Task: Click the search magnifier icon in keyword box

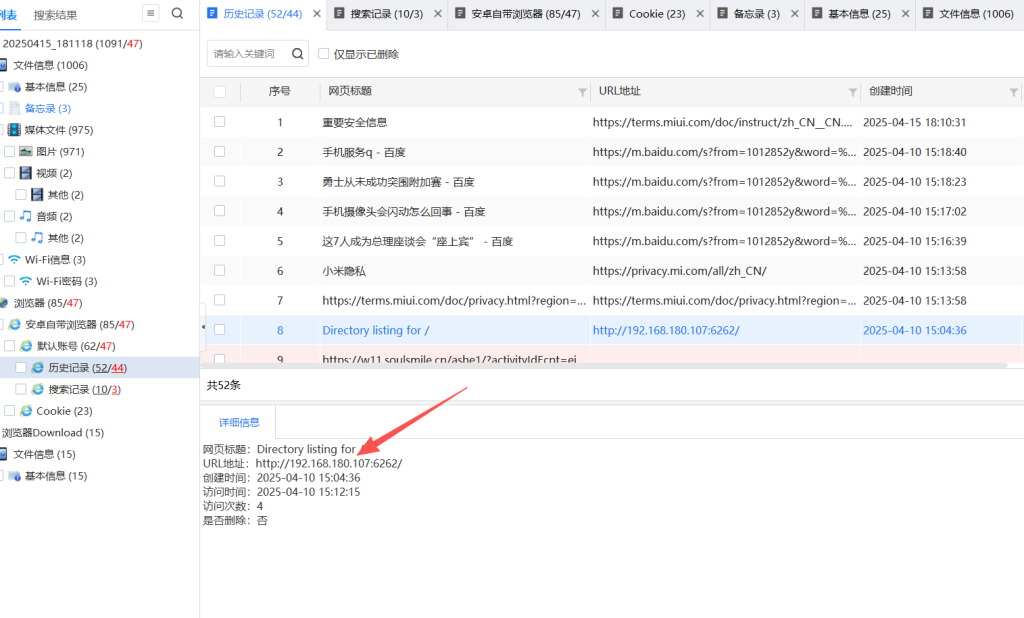Action: pyautogui.click(x=298, y=54)
